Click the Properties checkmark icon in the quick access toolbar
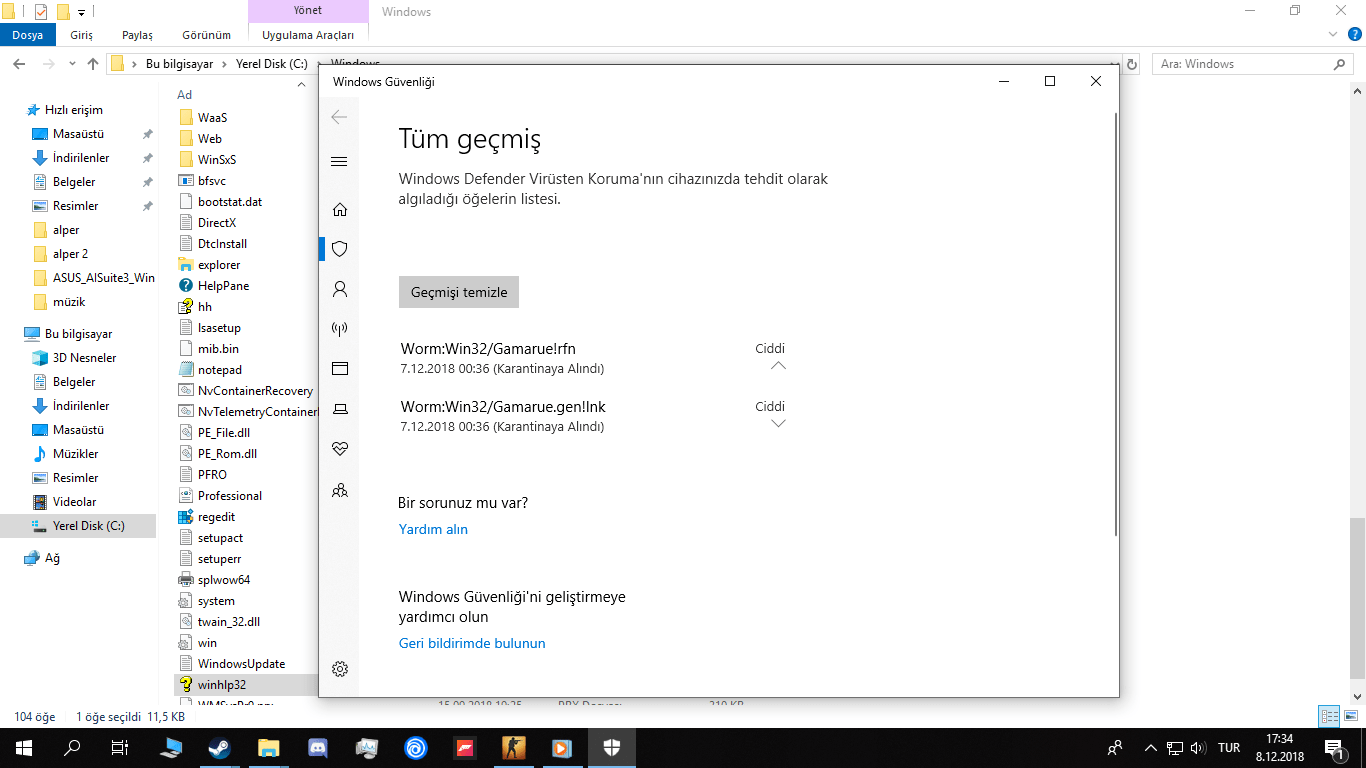1366x768 pixels. (x=41, y=12)
